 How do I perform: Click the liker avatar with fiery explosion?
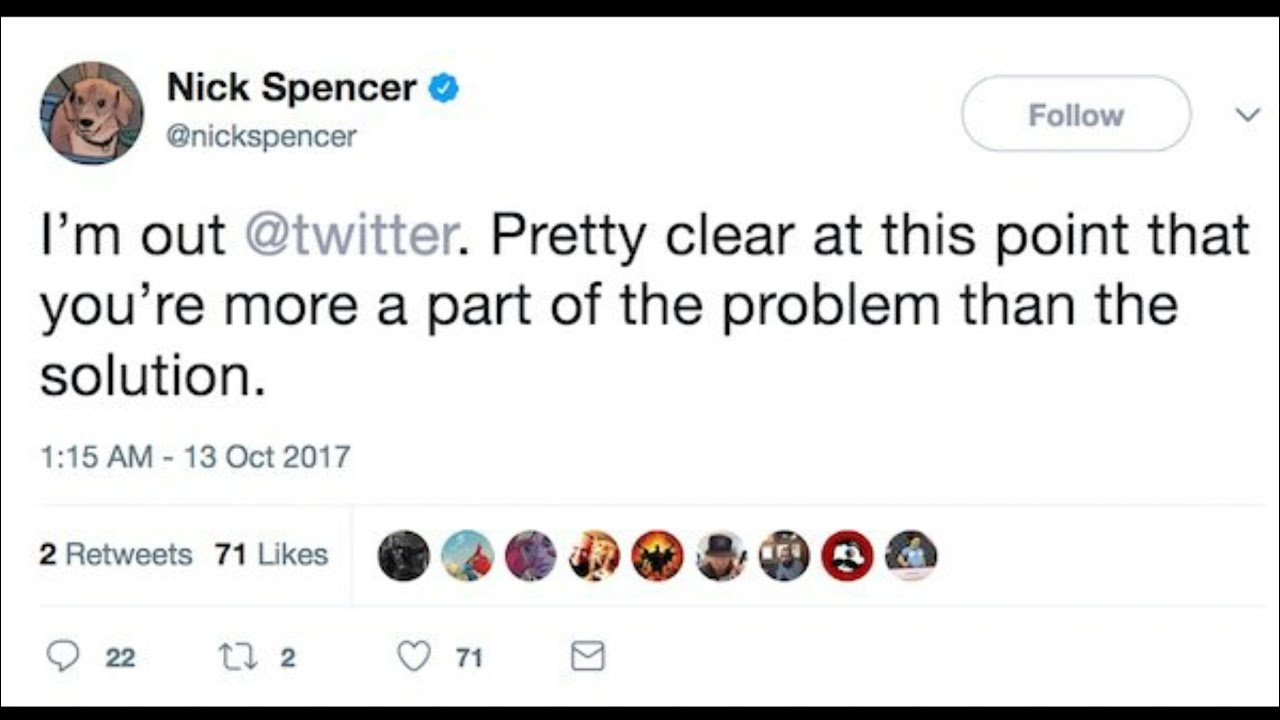(x=657, y=555)
